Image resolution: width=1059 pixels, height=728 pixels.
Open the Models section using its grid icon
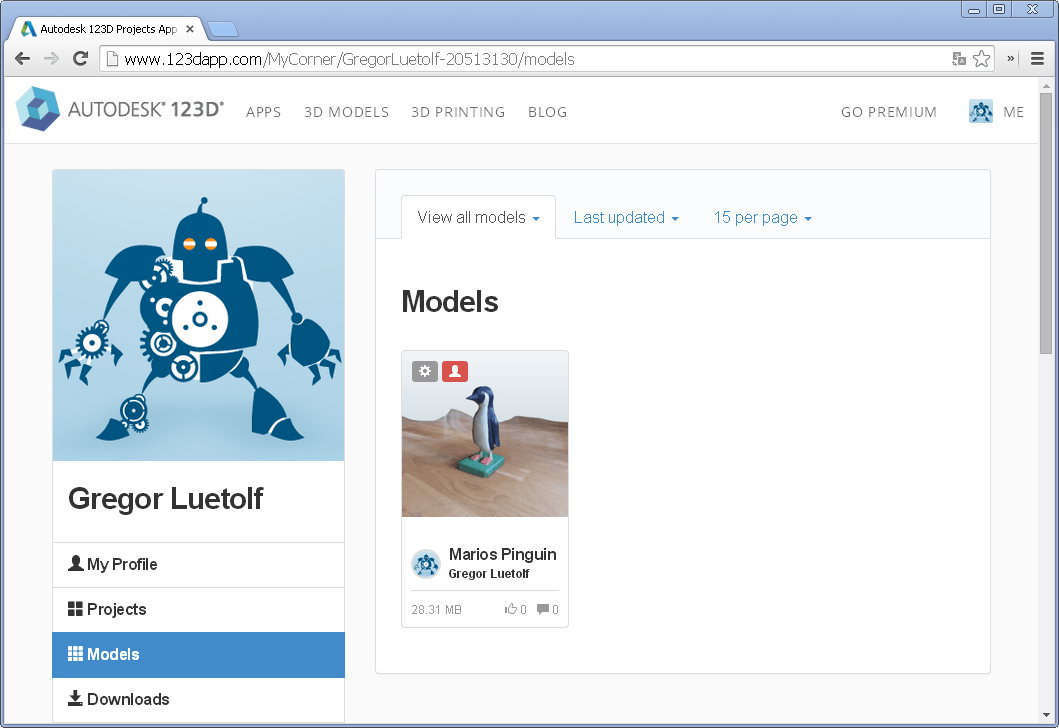75,654
